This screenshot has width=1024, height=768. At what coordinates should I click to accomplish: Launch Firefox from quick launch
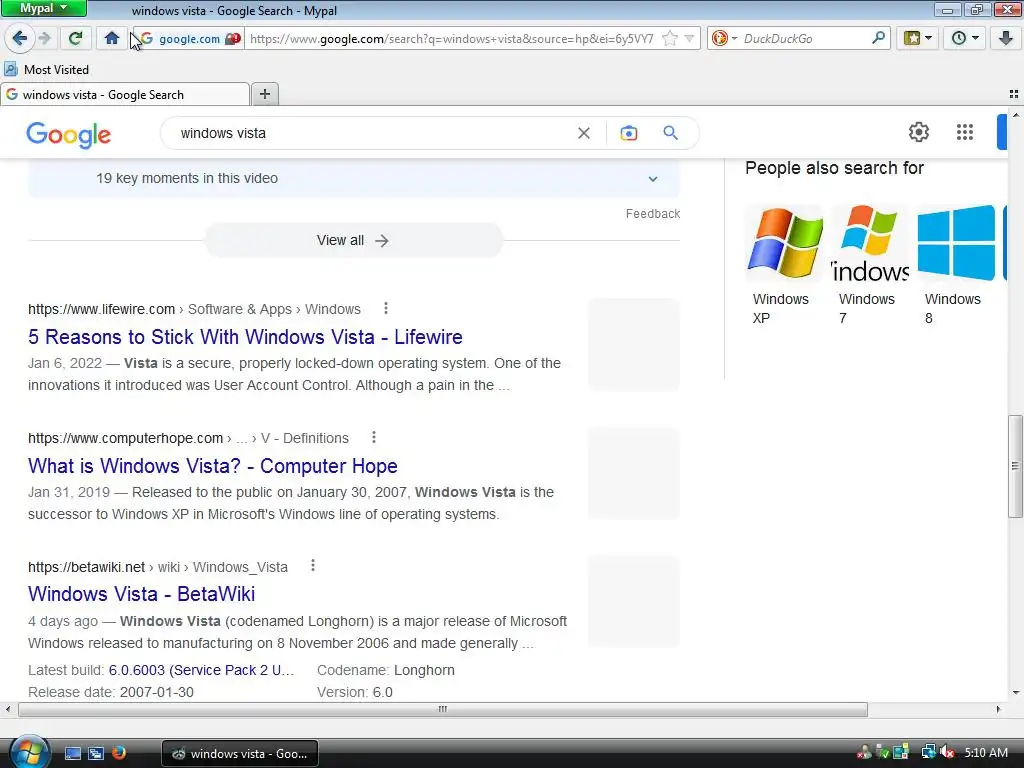pyautogui.click(x=118, y=753)
